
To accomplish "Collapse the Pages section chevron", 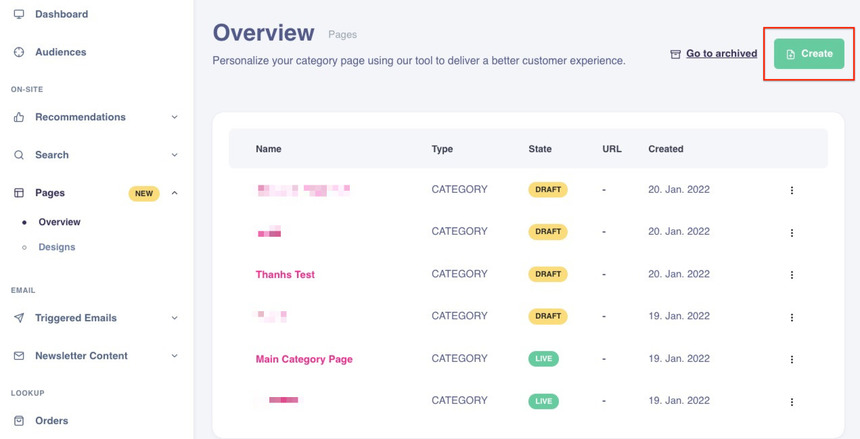I will tap(174, 193).
